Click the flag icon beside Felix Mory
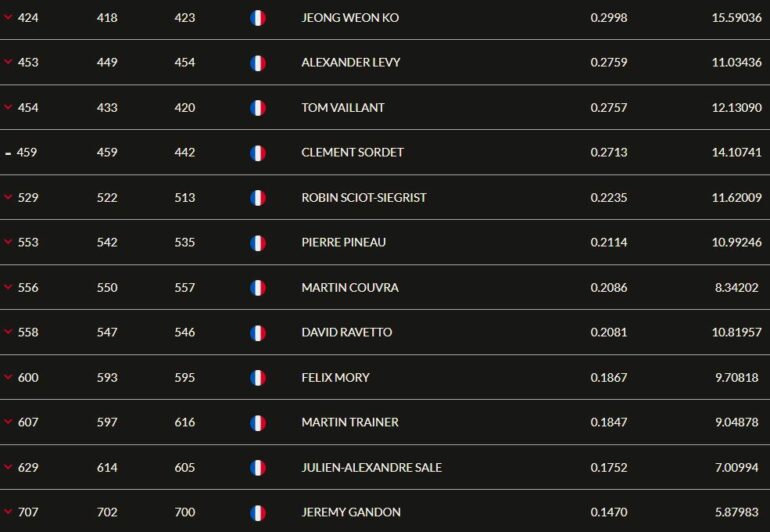 tap(257, 378)
